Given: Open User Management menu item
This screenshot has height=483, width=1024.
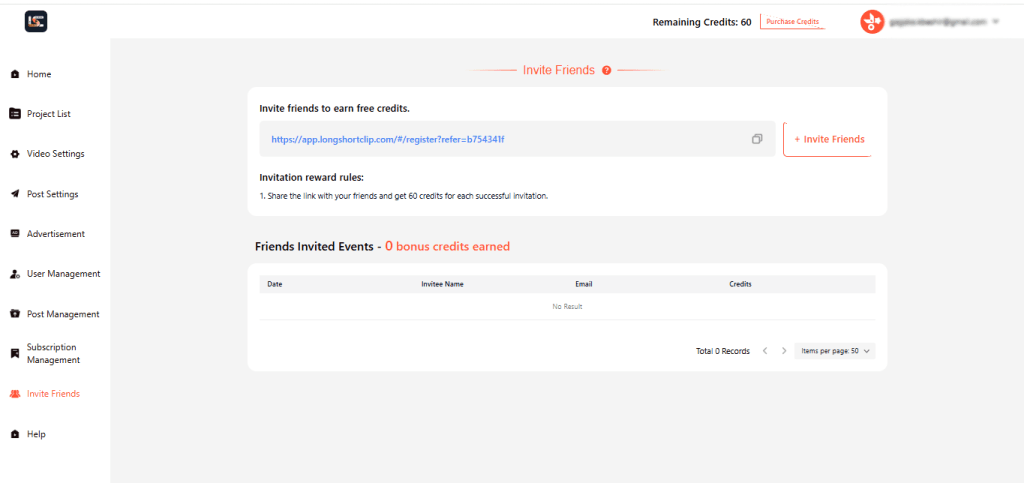Looking at the screenshot, I should [63, 274].
